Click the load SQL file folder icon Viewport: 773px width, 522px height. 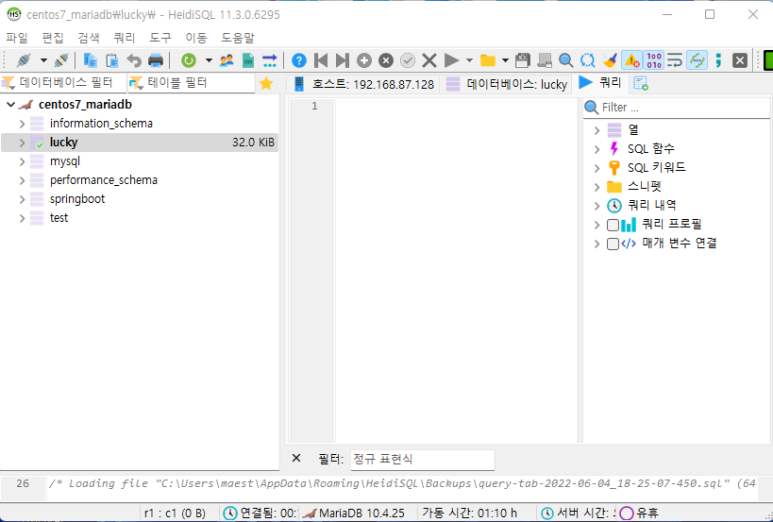pyautogui.click(x=488, y=61)
